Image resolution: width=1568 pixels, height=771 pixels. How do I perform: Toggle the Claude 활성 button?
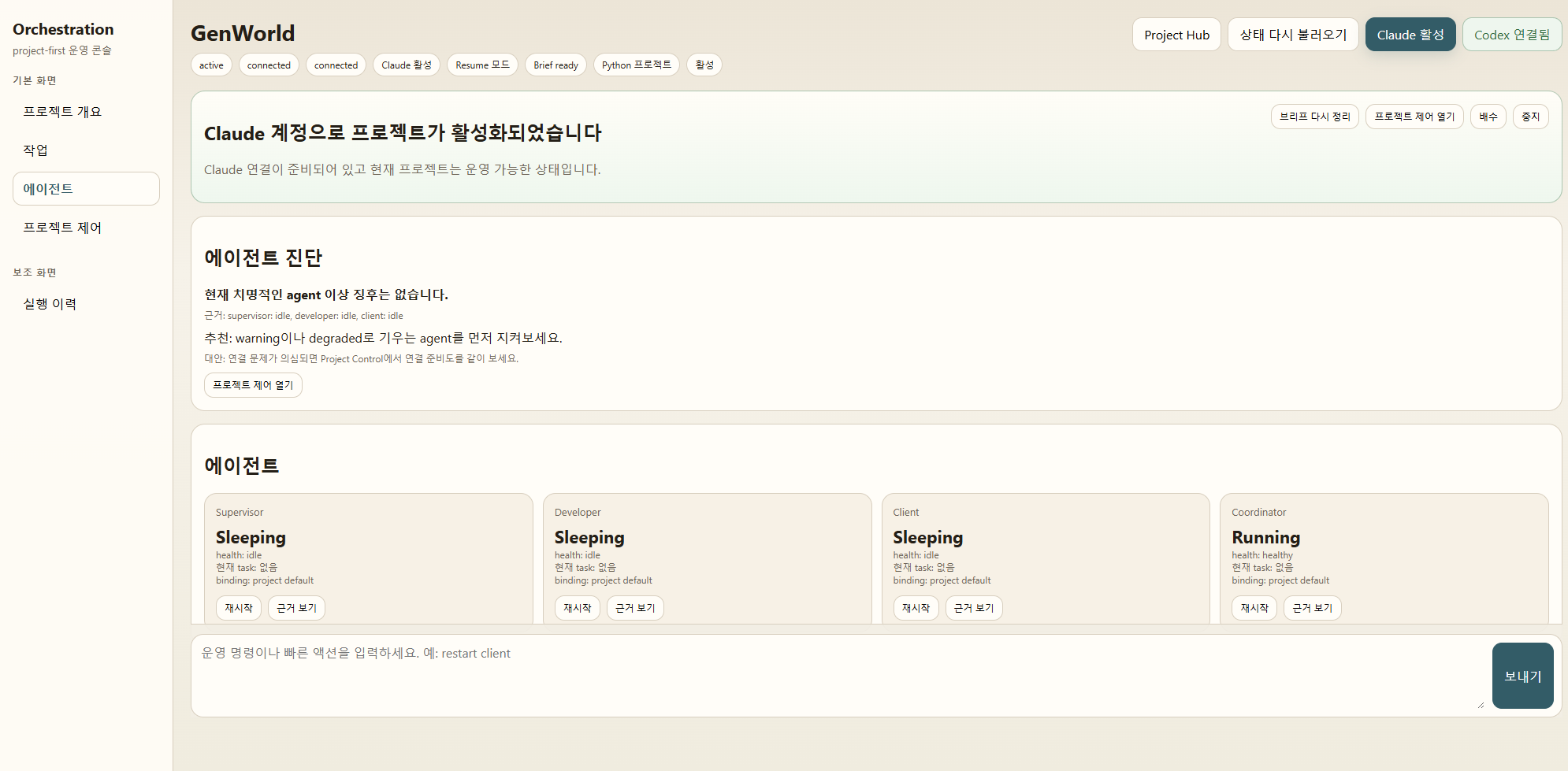1410,34
